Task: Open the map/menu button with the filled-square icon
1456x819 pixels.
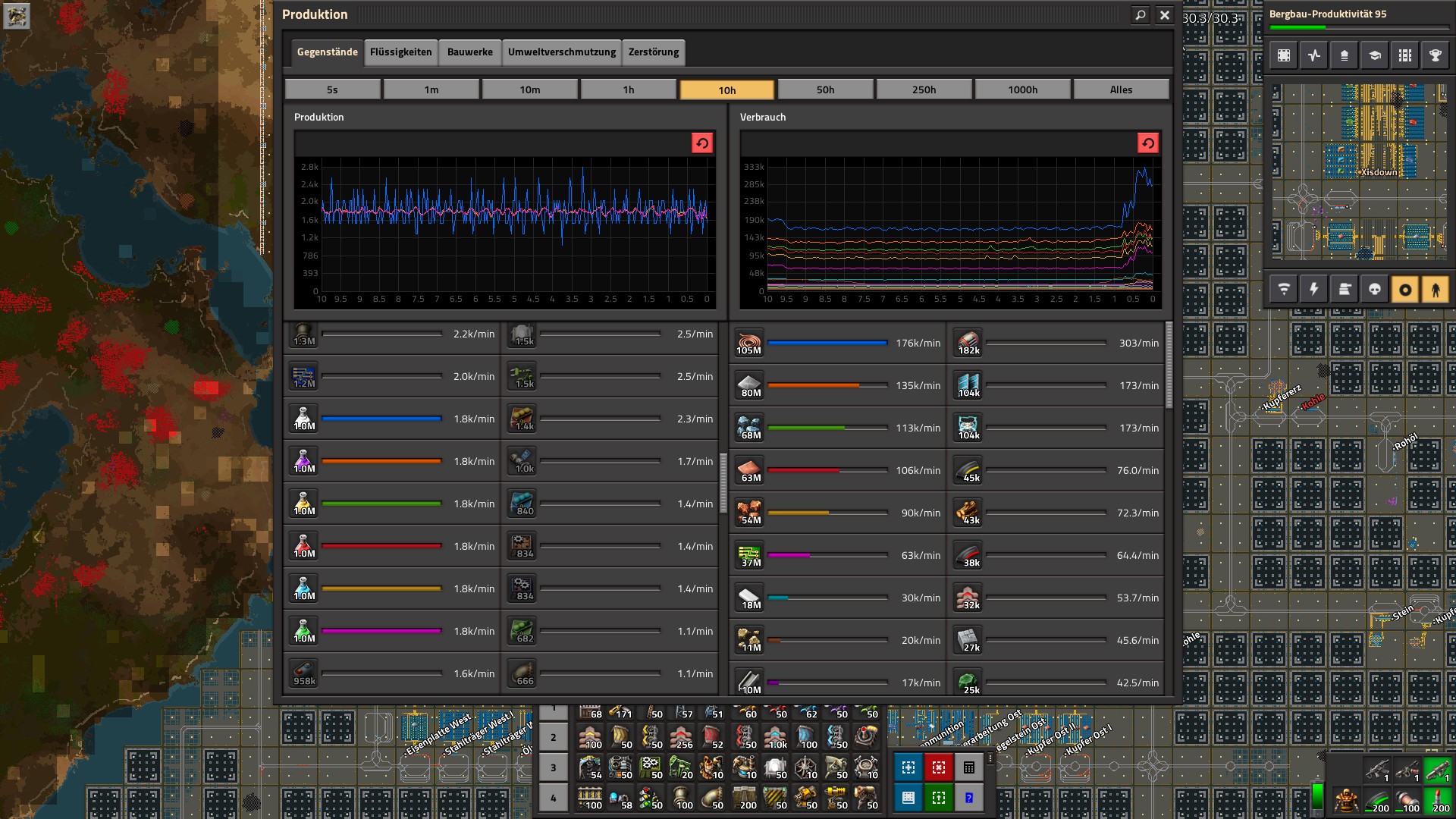Action: point(1284,55)
